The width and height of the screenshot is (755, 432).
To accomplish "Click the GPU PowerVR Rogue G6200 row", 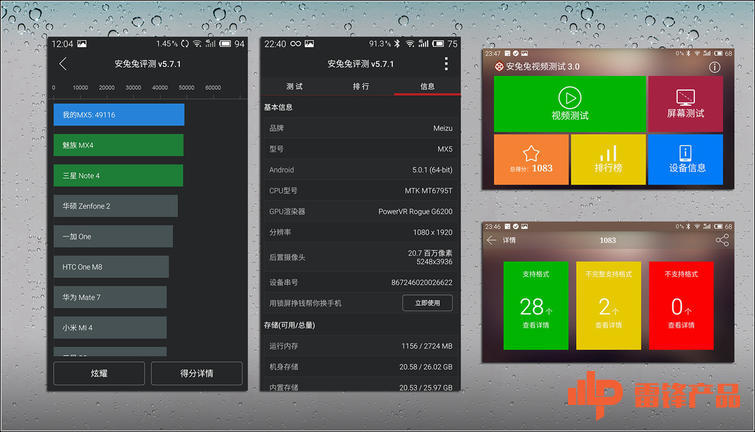I will point(360,211).
